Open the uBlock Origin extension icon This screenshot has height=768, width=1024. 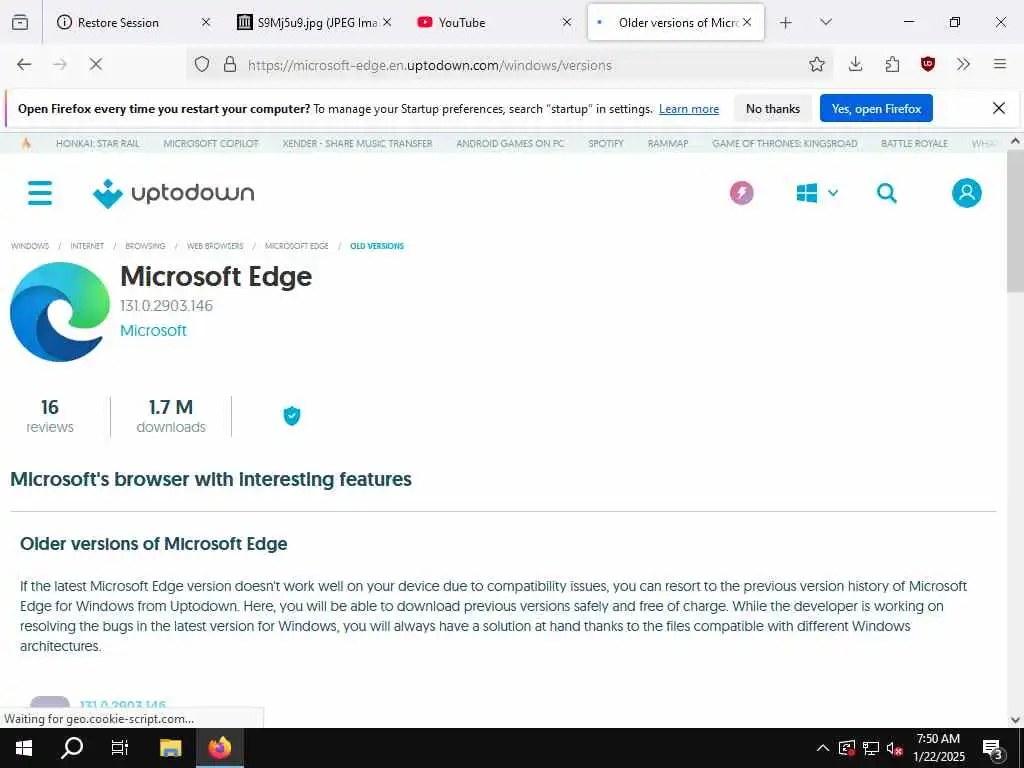coord(927,64)
